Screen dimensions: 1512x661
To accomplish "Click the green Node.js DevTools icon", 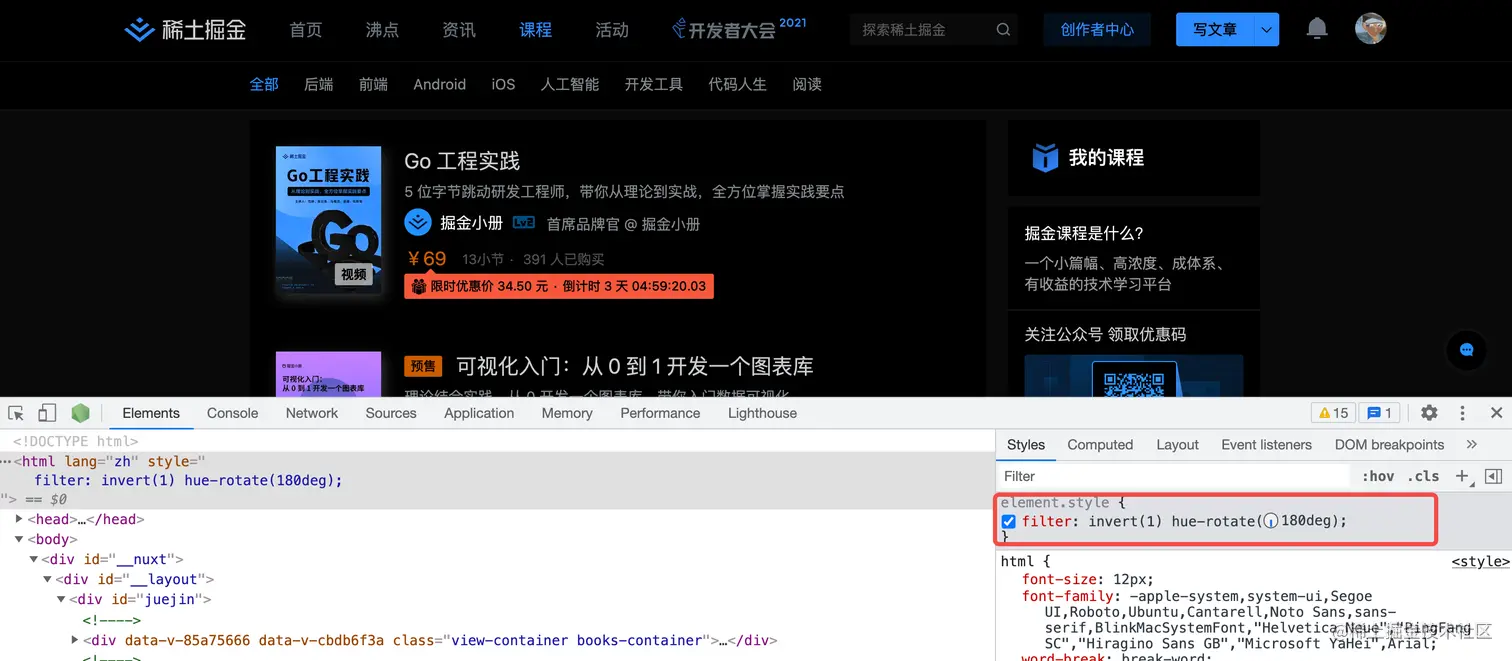I will pos(80,413).
